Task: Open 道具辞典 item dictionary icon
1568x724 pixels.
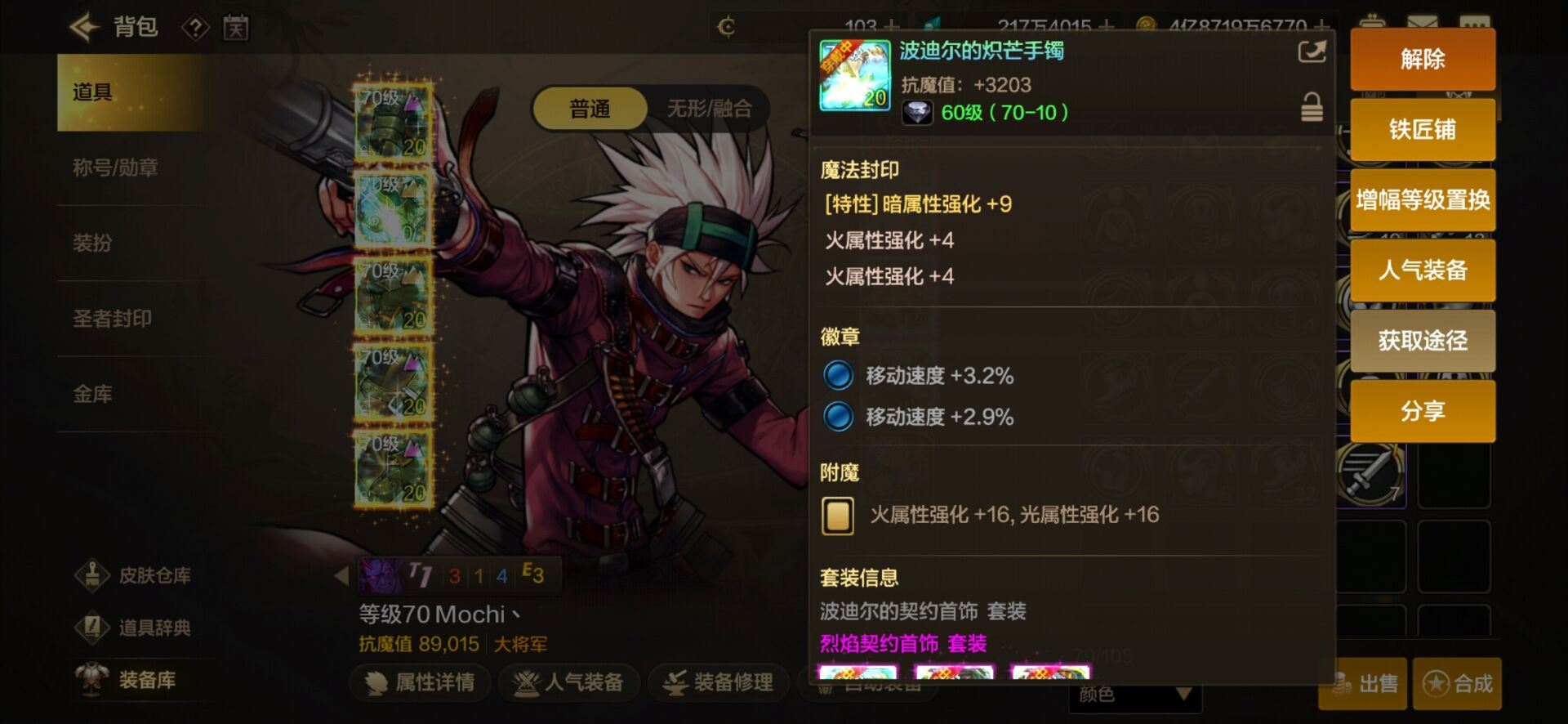Action: click(92, 628)
